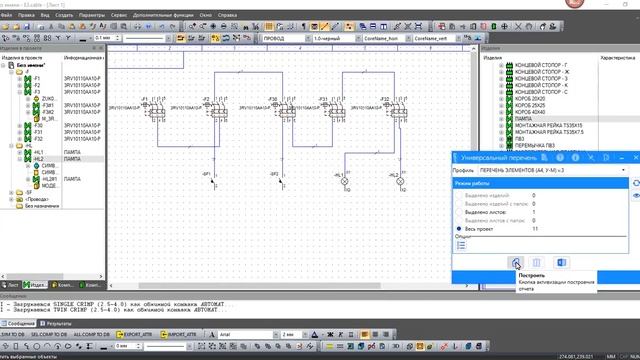
Task: Open the Сервис menu
Action: pos(119,15)
